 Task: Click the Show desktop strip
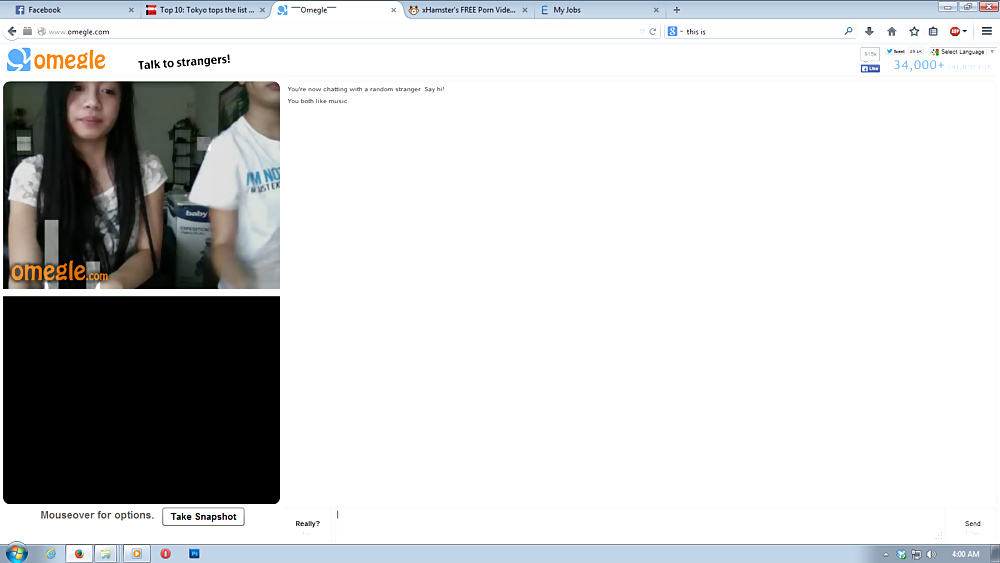click(x=995, y=553)
